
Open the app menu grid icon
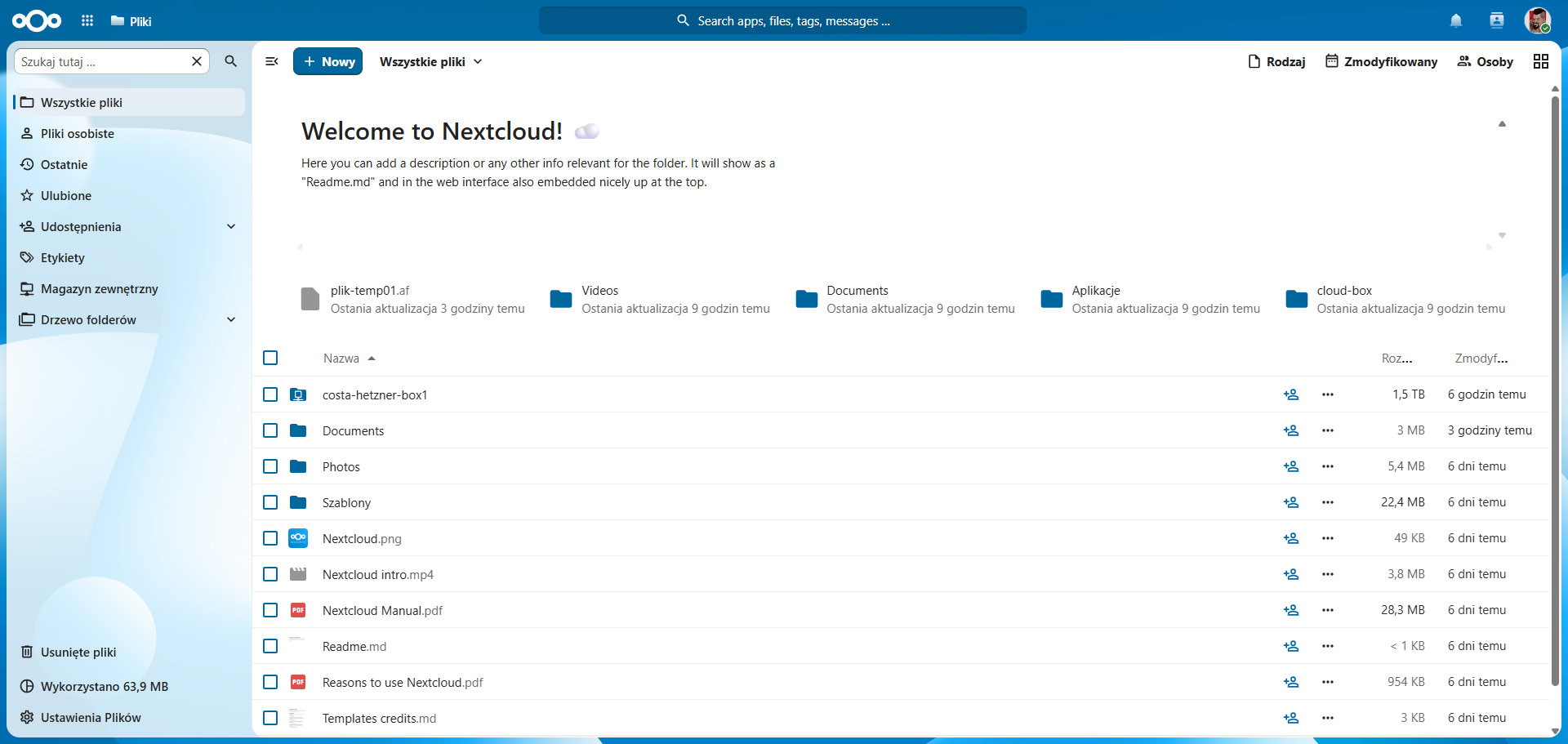click(87, 20)
